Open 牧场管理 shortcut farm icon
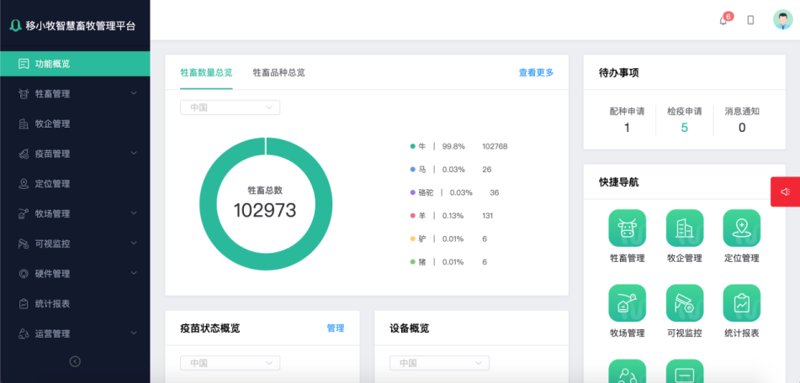This screenshot has height=383, width=800. pos(627,303)
